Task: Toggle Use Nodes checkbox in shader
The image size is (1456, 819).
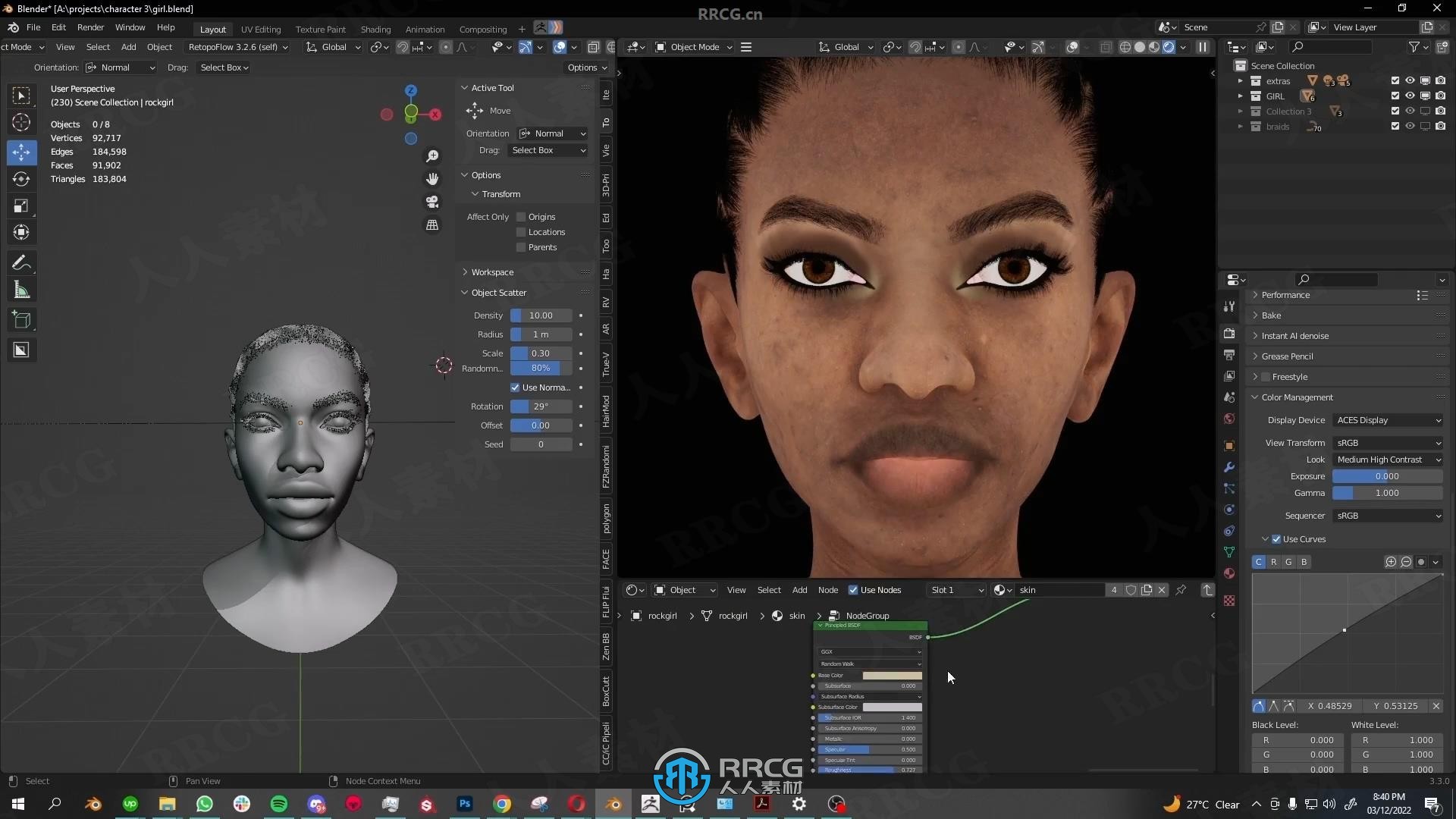Action: pos(853,589)
